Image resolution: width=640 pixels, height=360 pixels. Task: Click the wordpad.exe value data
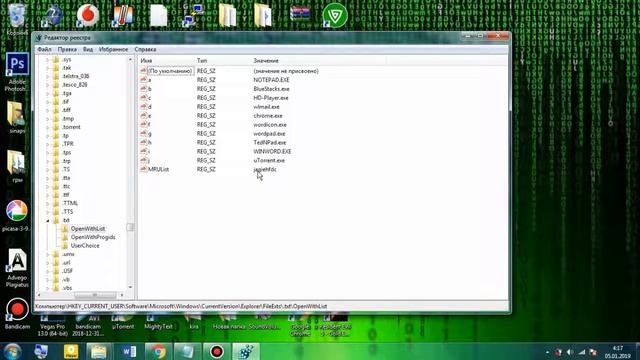[x=269, y=133]
